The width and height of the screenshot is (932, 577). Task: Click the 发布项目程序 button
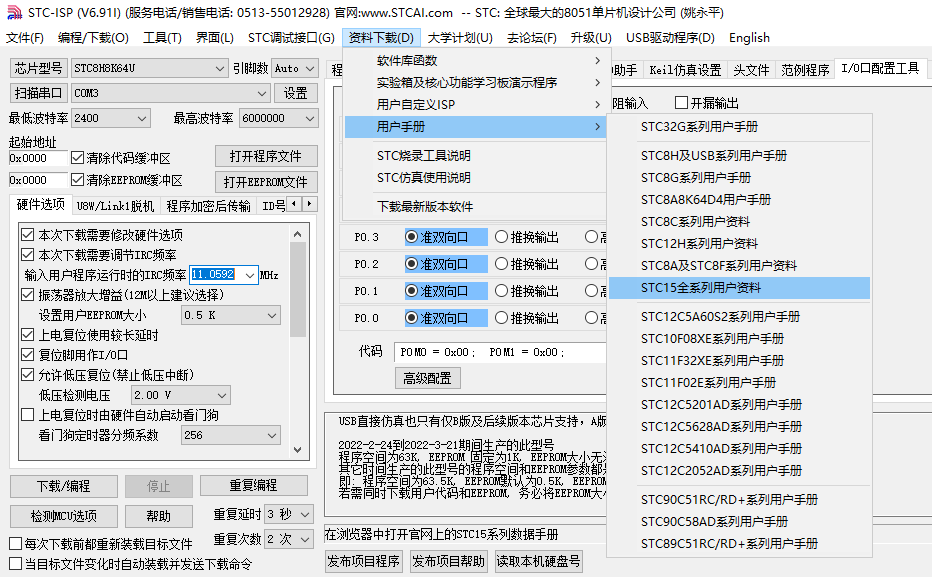click(363, 561)
